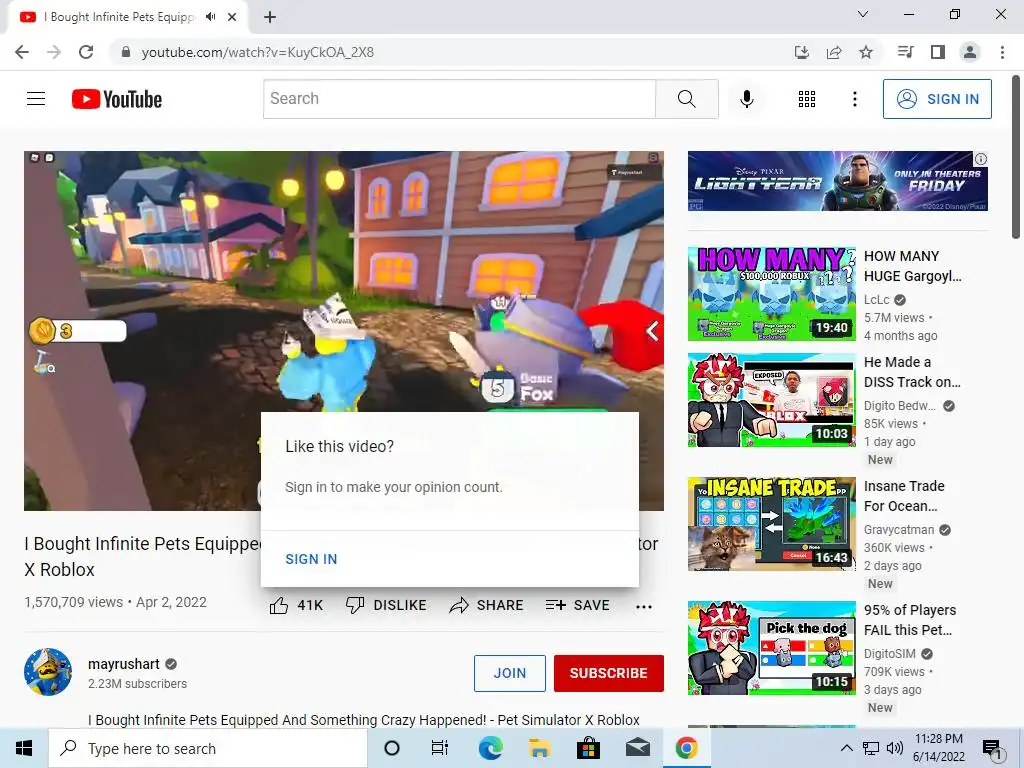The image size is (1024, 768).
Task: Mute the tab via the speaker icon
Action: (x=210, y=17)
